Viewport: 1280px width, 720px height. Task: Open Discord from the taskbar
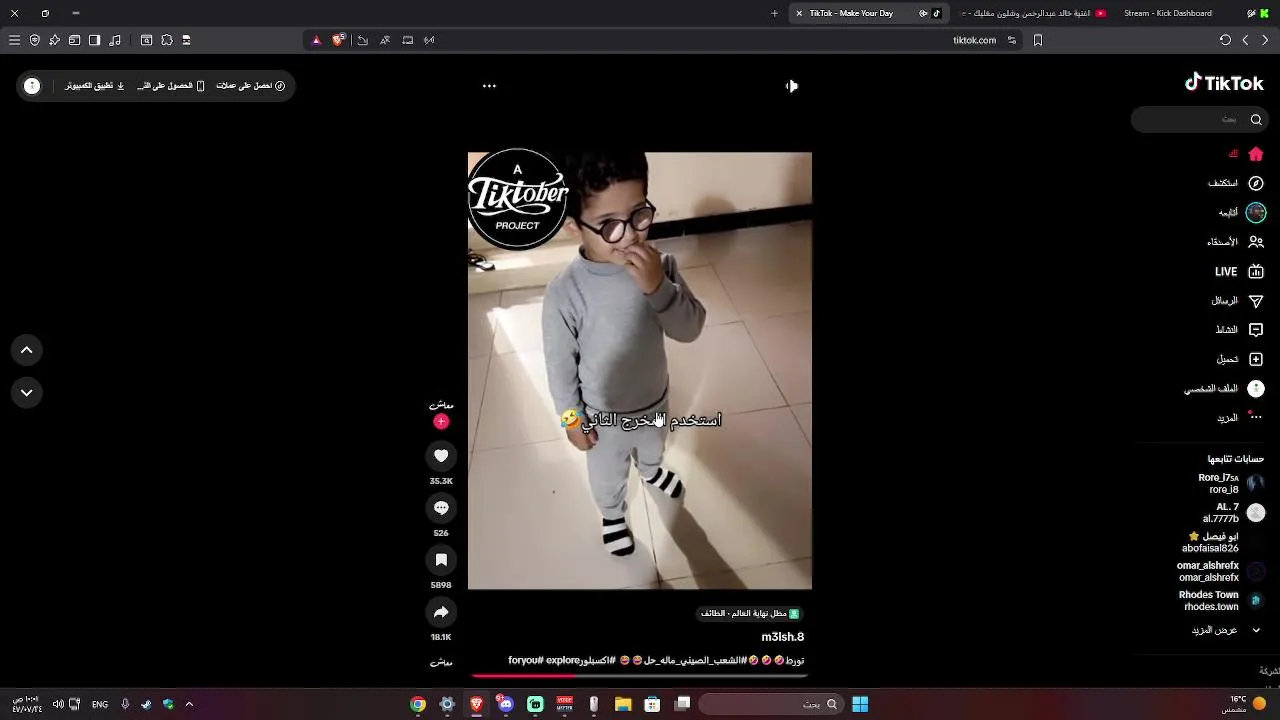506,704
